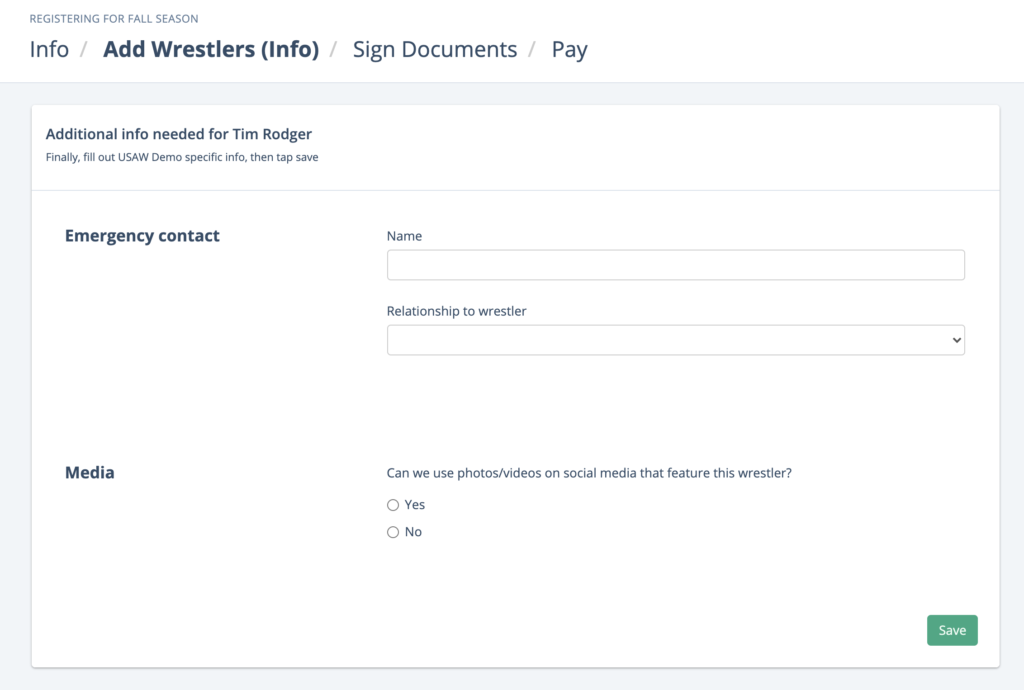Click the "Additional info needed for Tim Rodger" heading
Viewport: 1024px width, 690px height.
[178, 134]
